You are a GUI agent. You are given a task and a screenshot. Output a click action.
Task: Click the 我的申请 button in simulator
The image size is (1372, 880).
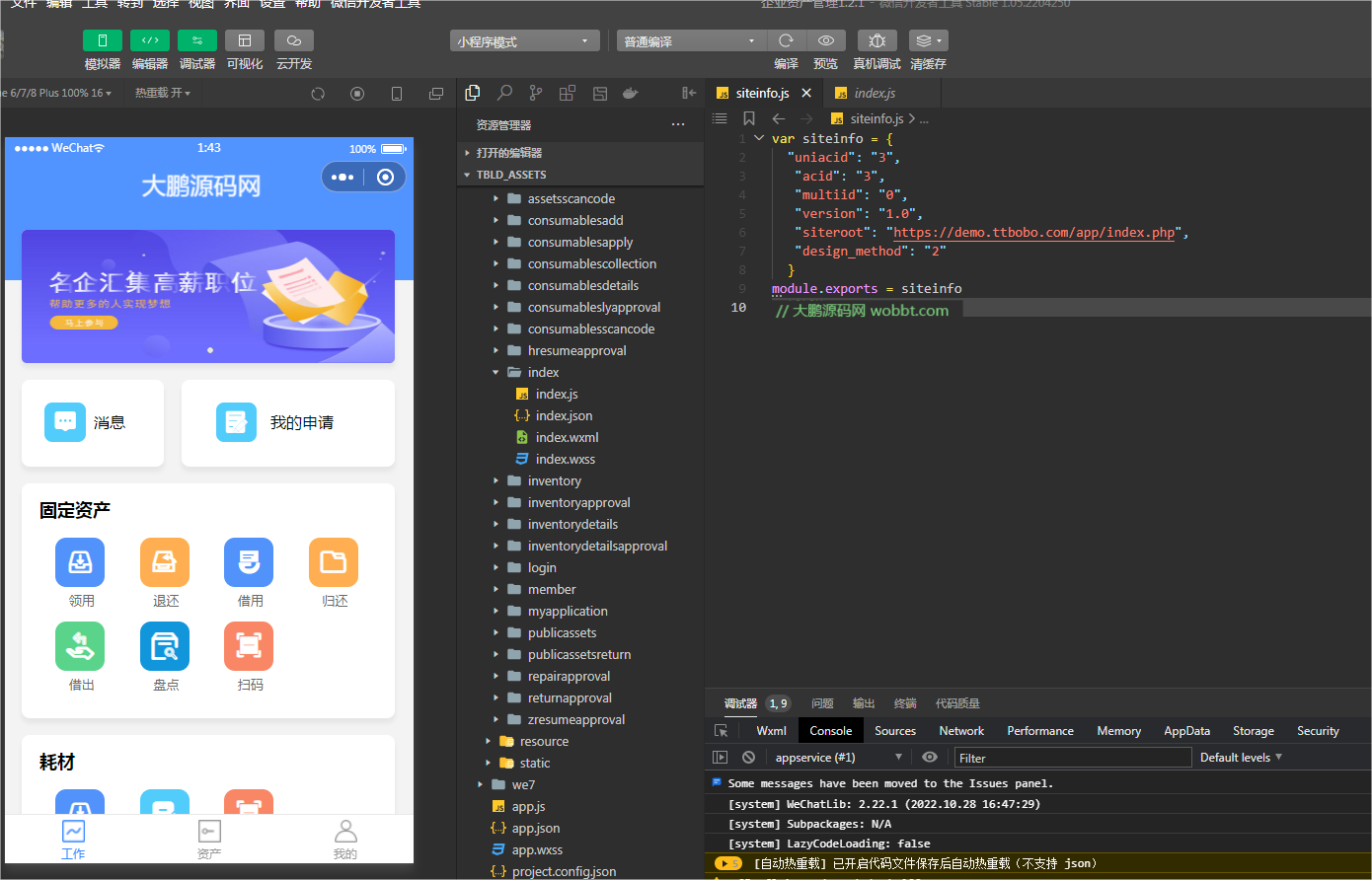(288, 423)
